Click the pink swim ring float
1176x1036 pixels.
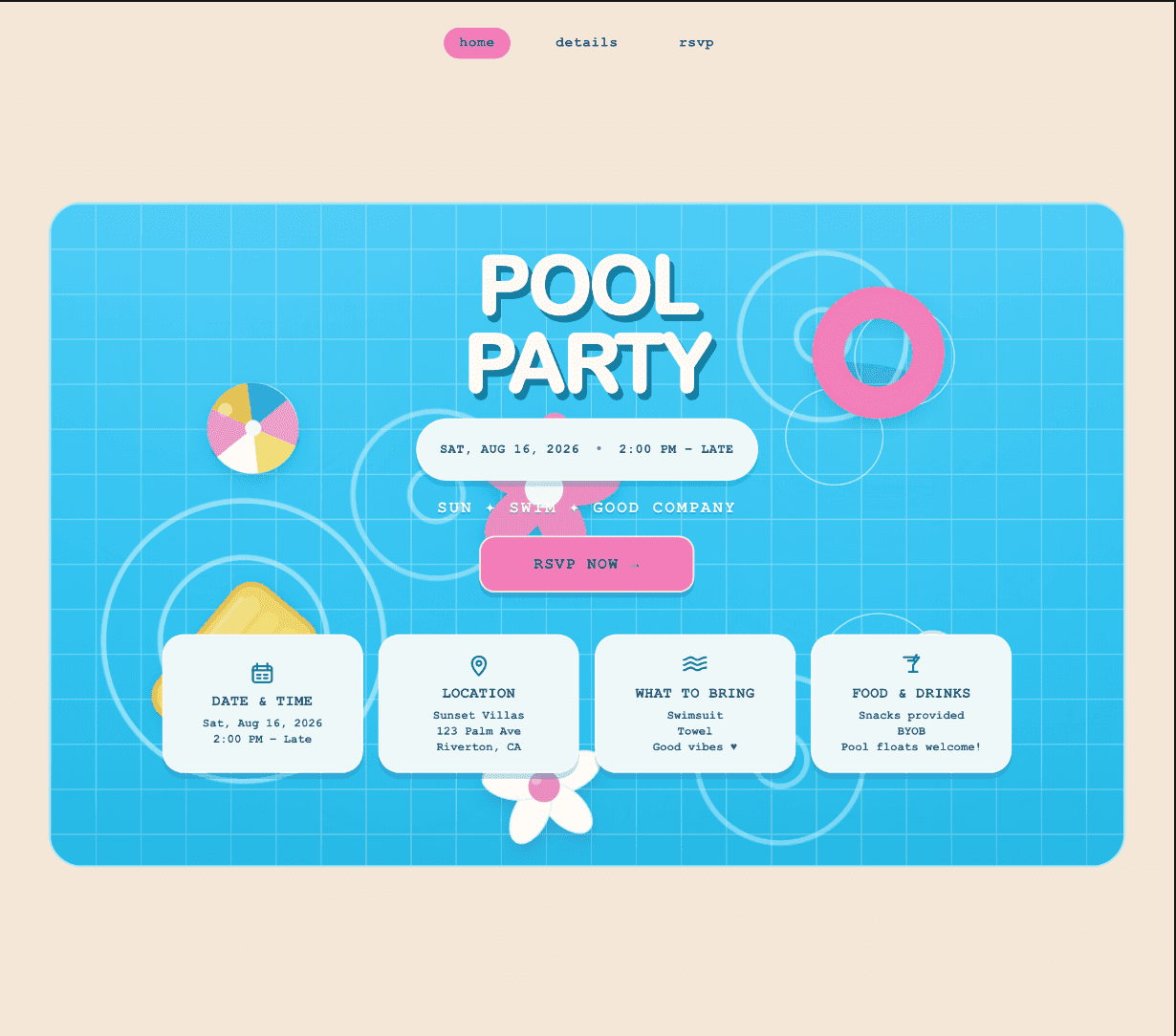pyautogui.click(x=879, y=353)
